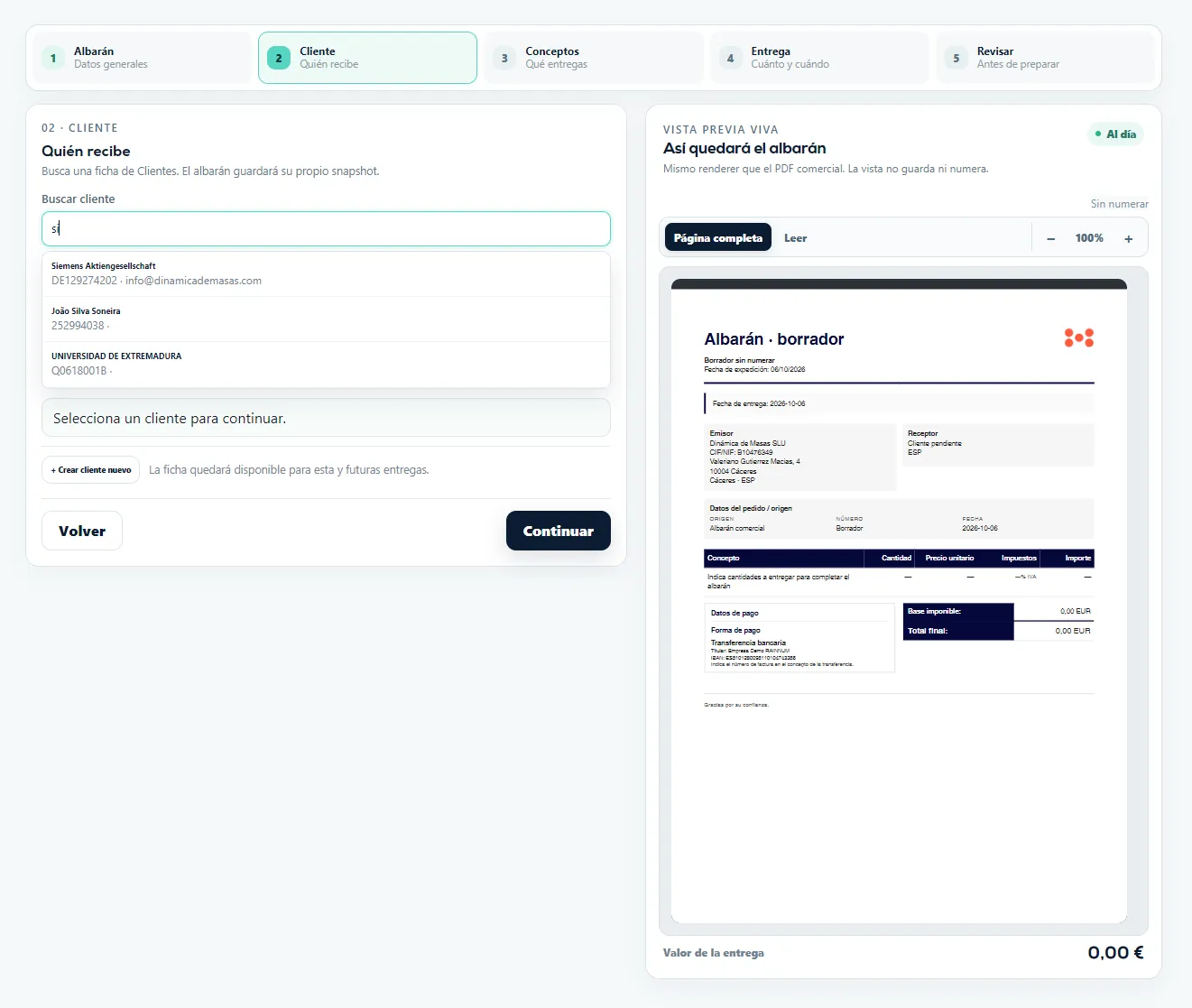This screenshot has width=1192, height=1008.
Task: Click the 100% zoom value
Action: 1089,238
